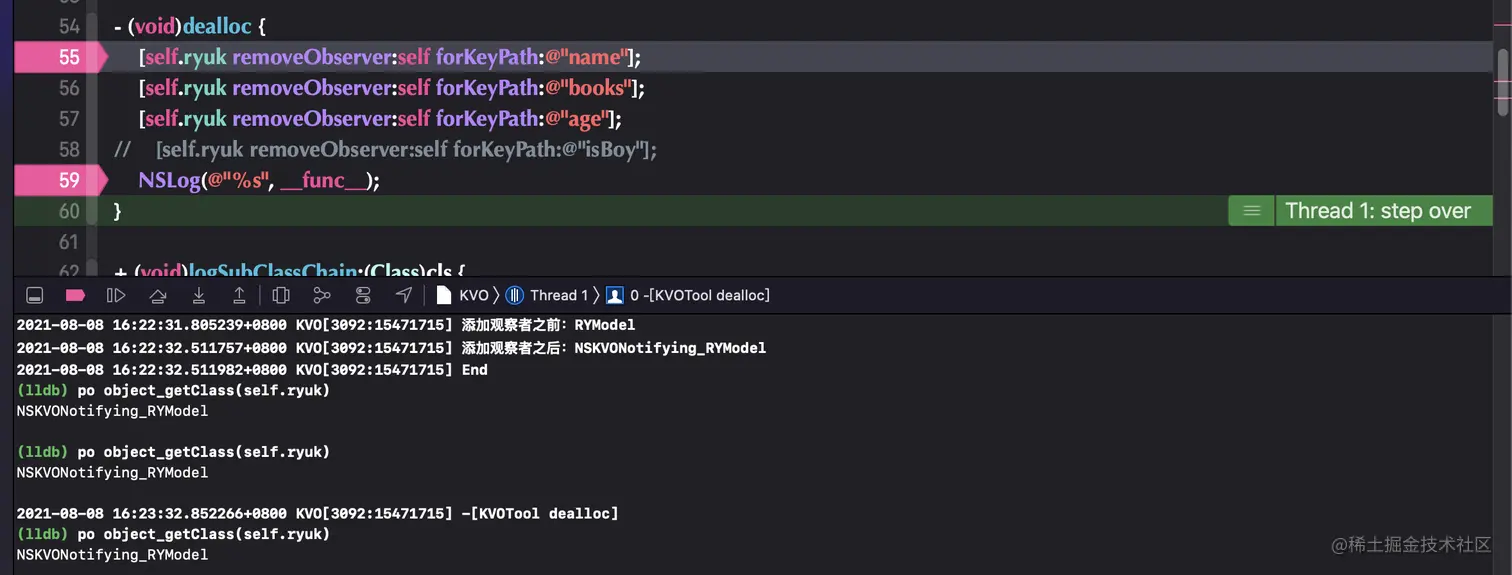Toggle the breakpoint on line 55

tap(60, 57)
